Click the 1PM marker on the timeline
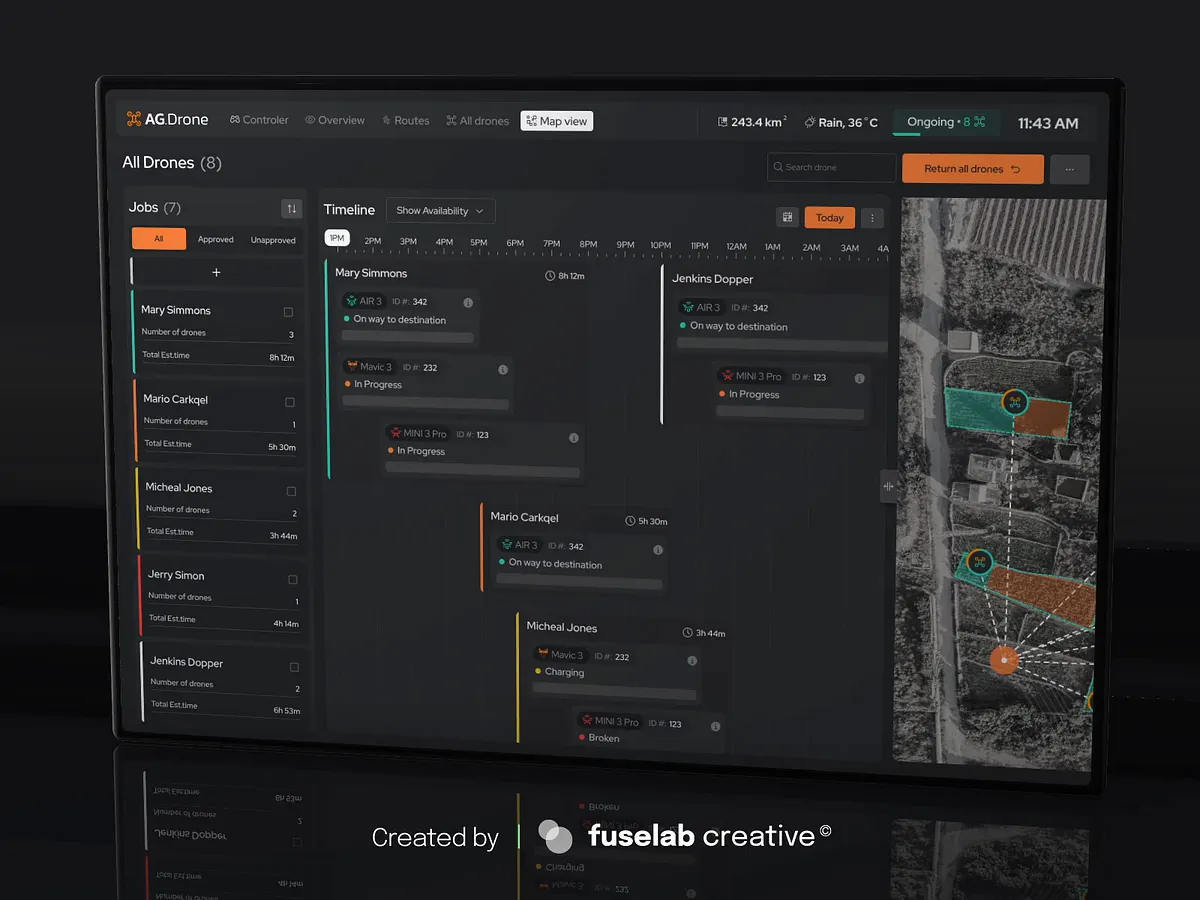This screenshot has height=900, width=1200. click(x=337, y=237)
